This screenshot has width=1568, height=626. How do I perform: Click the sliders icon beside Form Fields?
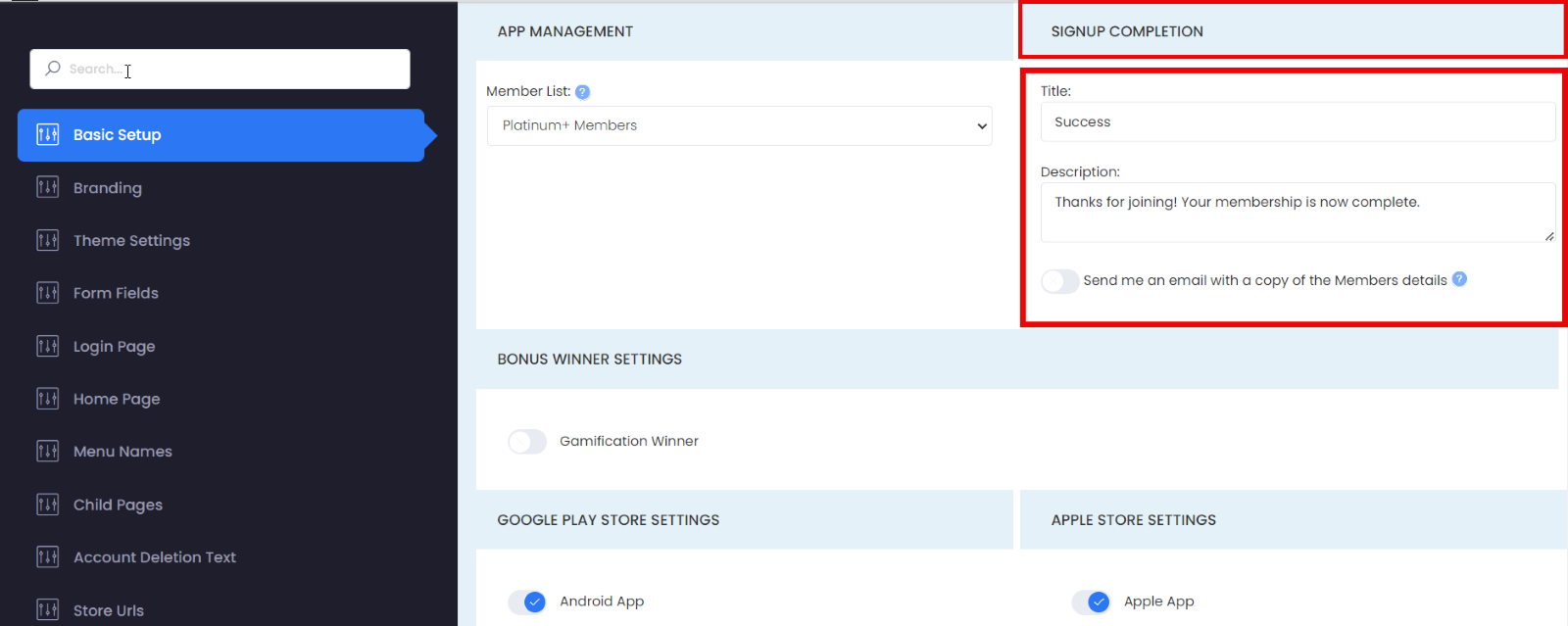[47, 293]
